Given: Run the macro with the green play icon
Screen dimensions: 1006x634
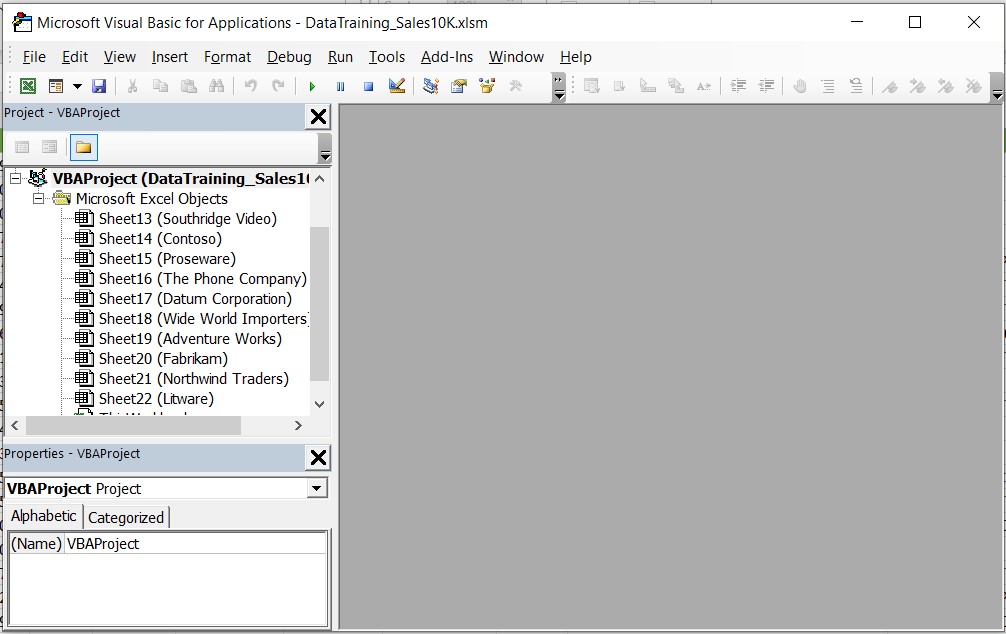Looking at the screenshot, I should coord(312,86).
